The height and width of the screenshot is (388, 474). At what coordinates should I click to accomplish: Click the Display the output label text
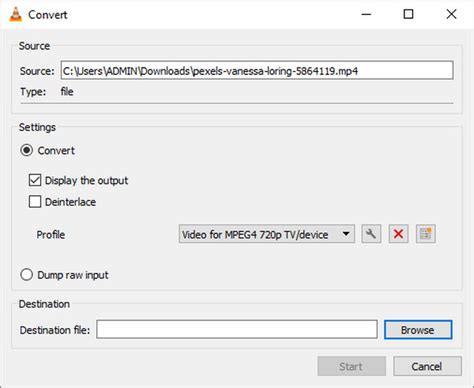(x=86, y=181)
